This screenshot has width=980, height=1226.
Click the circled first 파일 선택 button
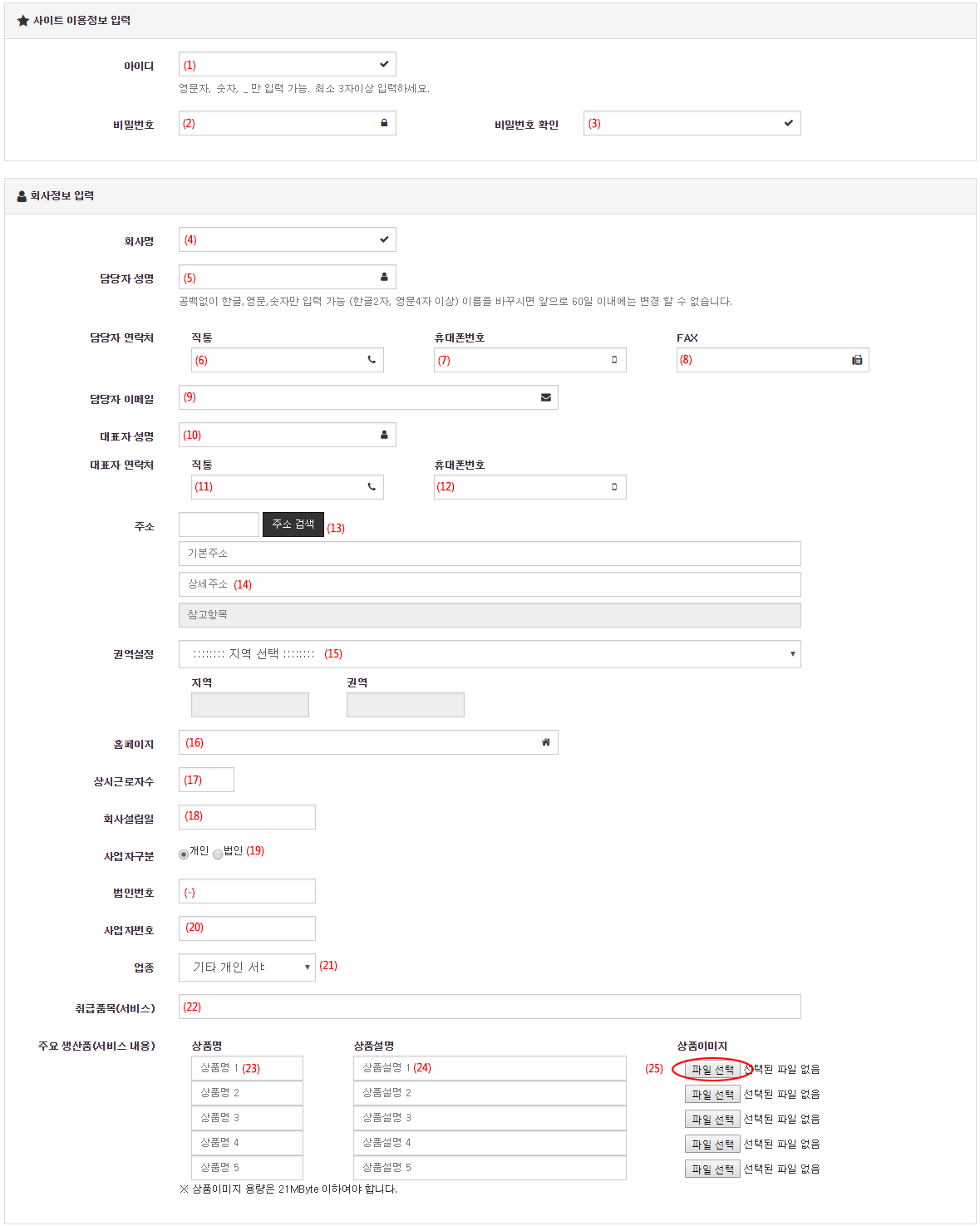(x=712, y=1070)
